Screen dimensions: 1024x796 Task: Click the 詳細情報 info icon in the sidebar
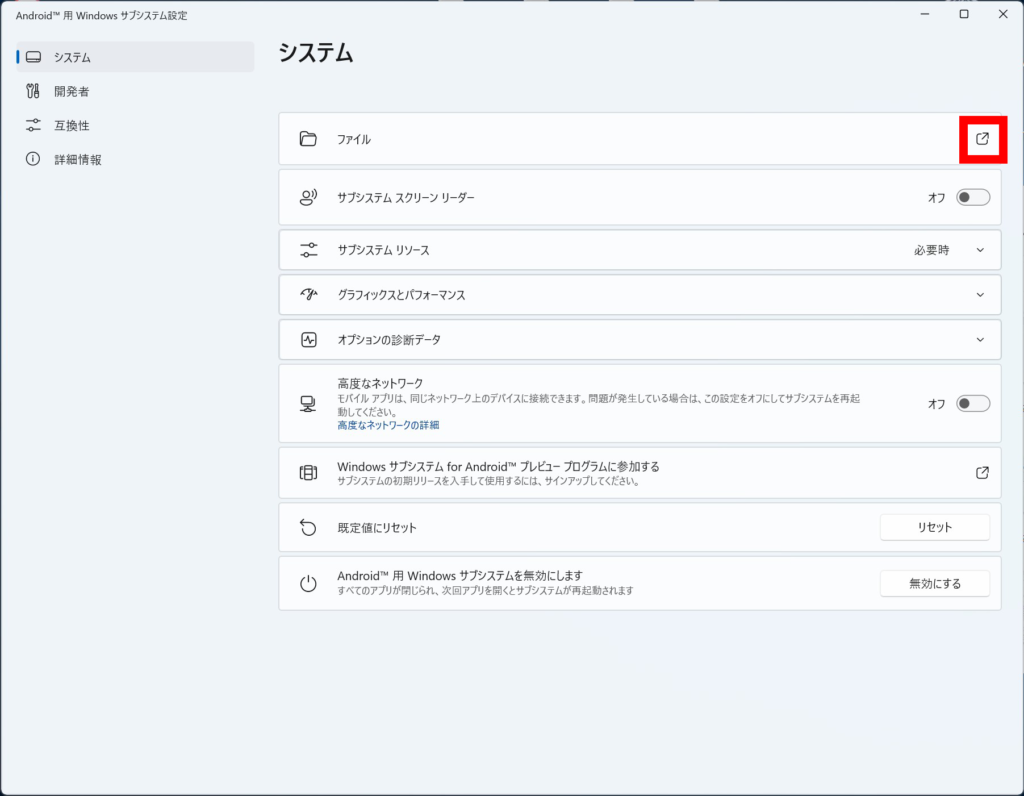coord(33,159)
